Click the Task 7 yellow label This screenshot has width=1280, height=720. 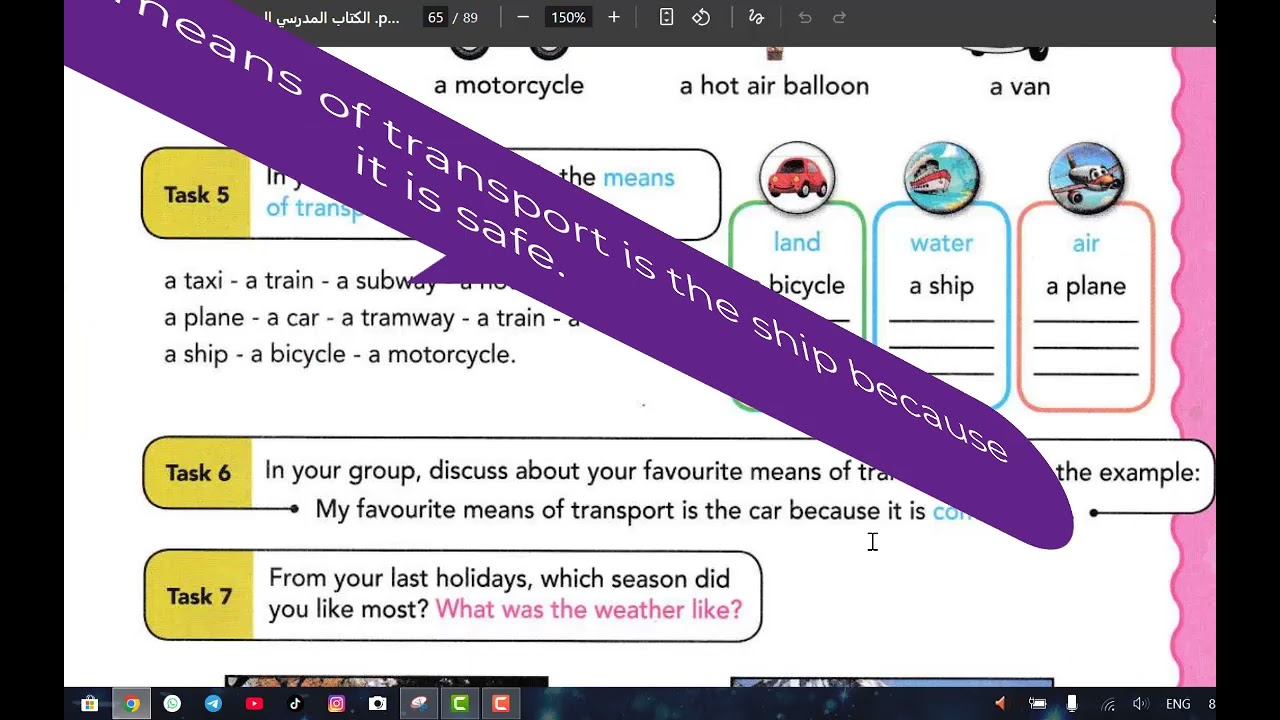[198, 596]
